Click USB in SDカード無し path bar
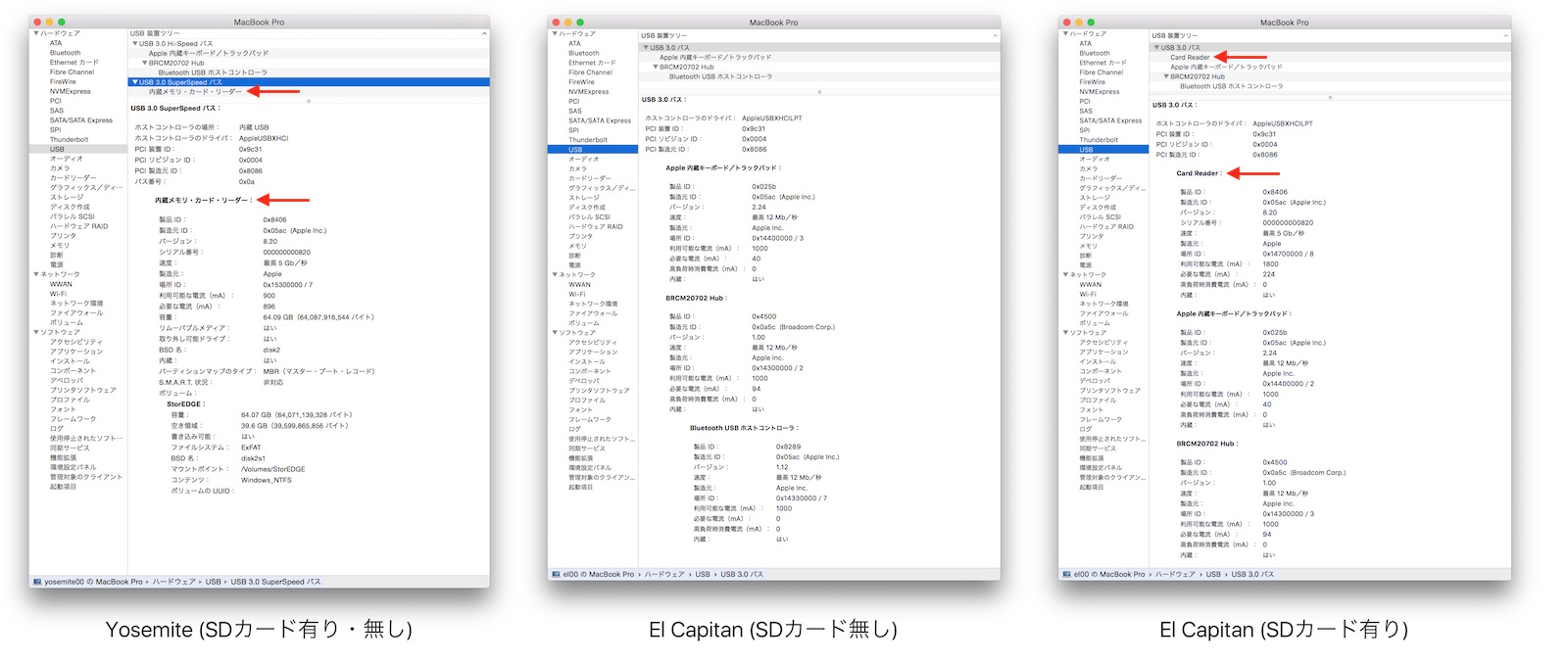The width and height of the screenshot is (1568, 663). pyautogui.click(x=703, y=574)
